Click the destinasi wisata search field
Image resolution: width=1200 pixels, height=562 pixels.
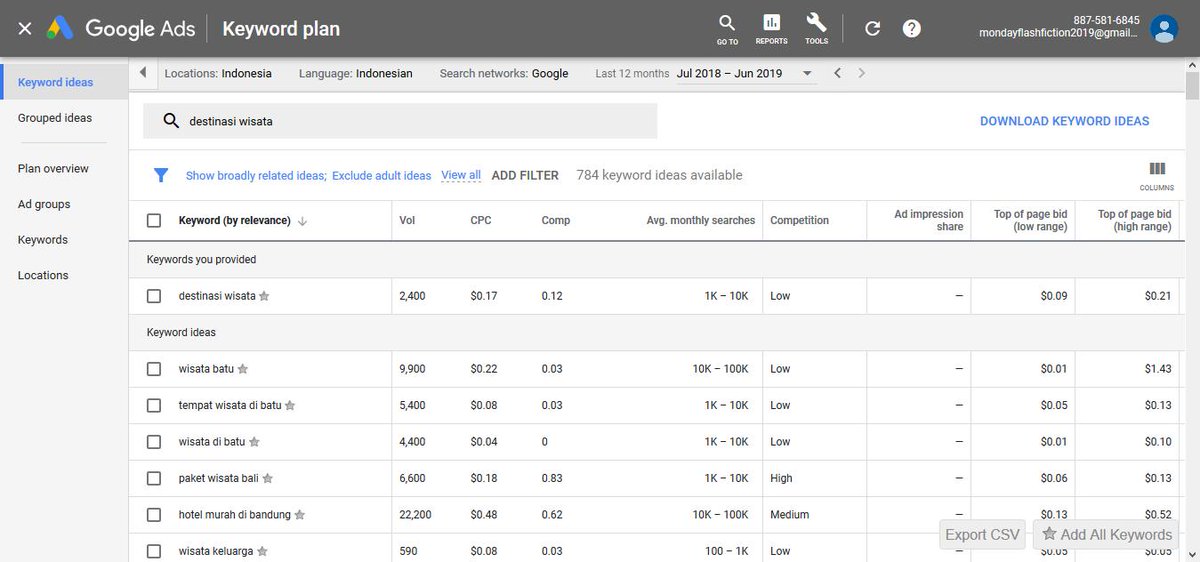pos(400,121)
